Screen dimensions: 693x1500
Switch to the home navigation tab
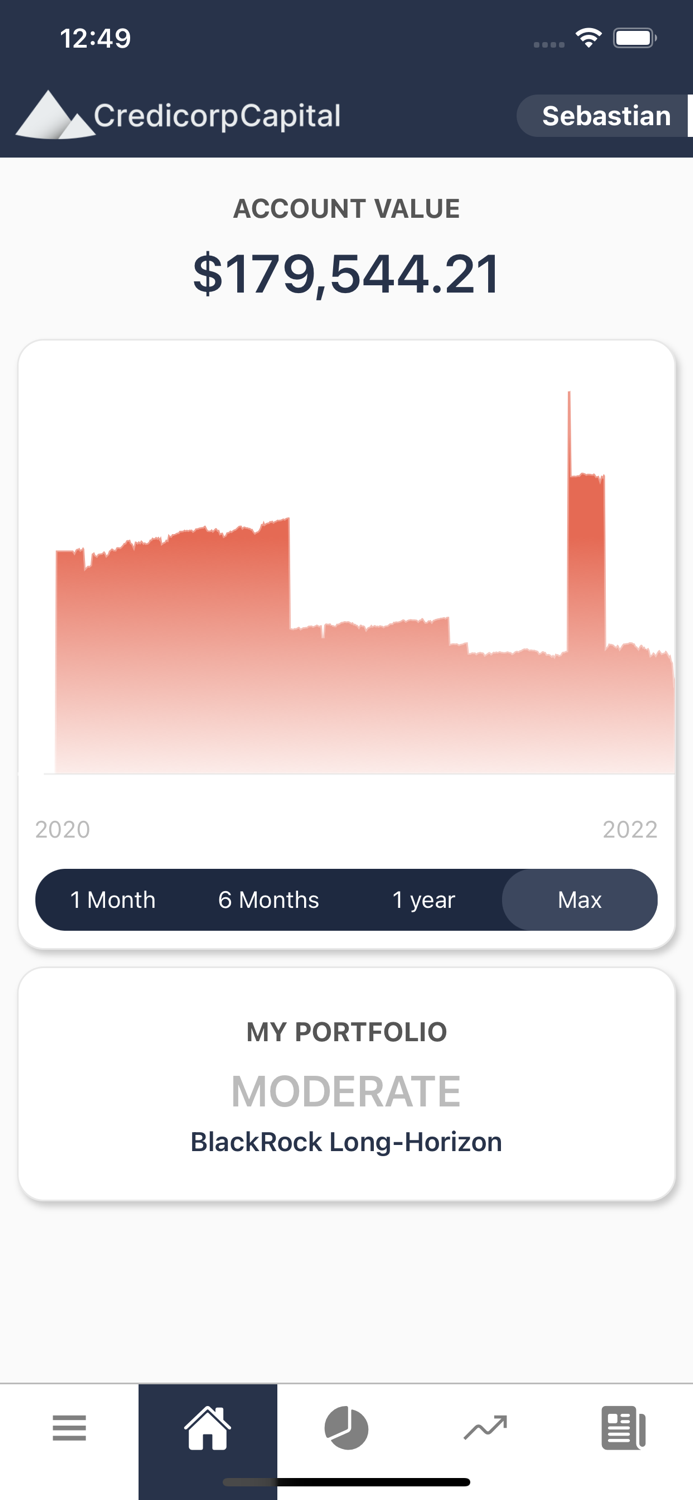coord(207,1428)
